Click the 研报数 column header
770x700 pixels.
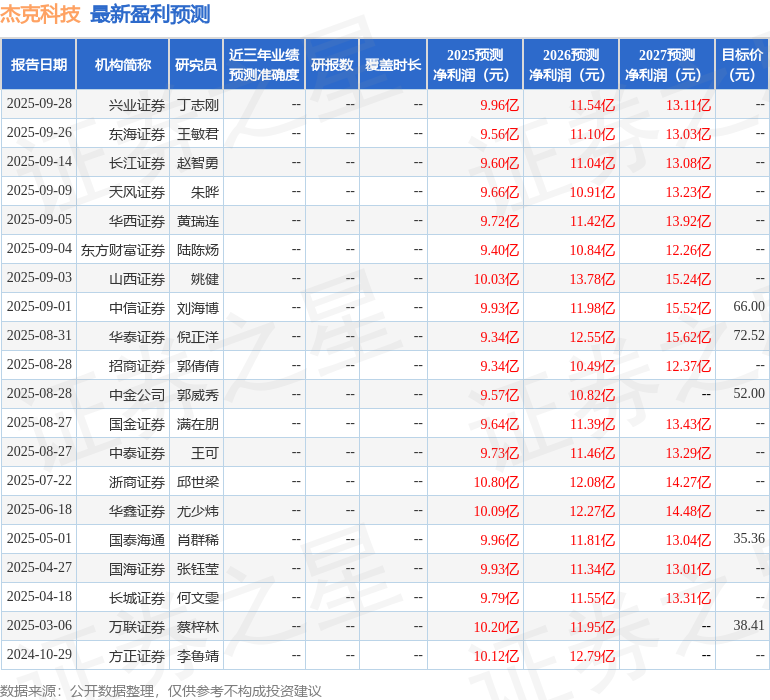[332, 64]
